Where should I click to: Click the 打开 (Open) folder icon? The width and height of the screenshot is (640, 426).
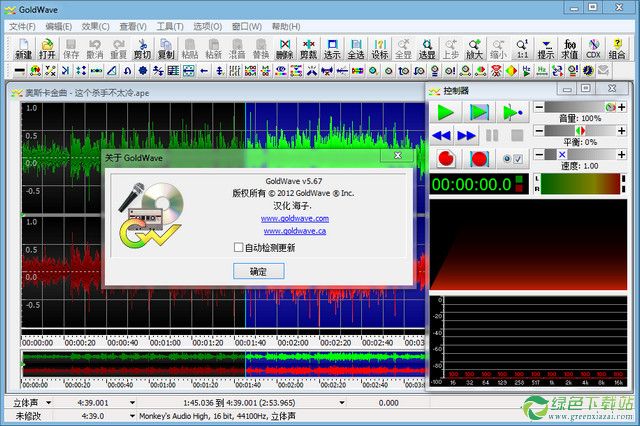pos(47,49)
